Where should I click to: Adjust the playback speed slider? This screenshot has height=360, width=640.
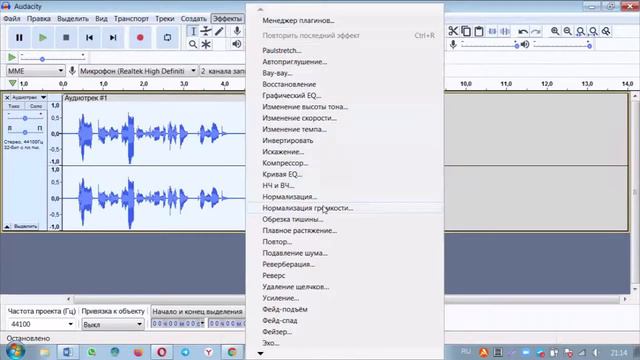click(52, 58)
